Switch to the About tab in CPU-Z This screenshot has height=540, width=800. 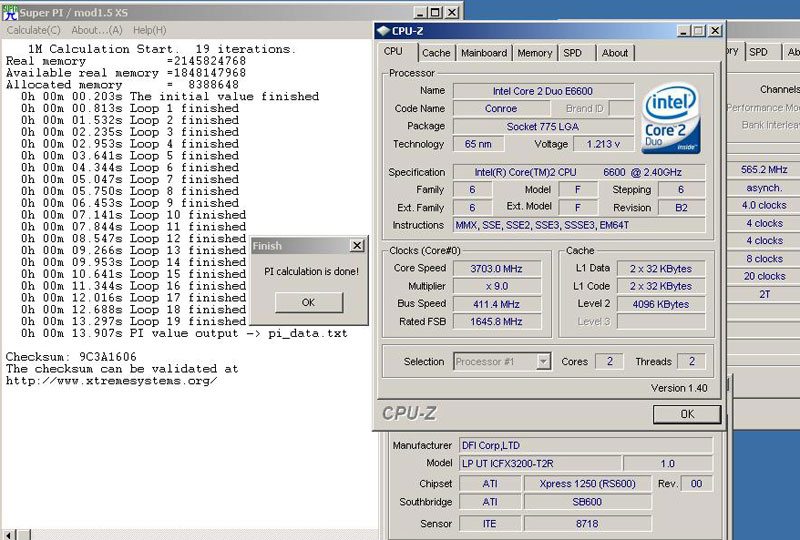point(615,53)
